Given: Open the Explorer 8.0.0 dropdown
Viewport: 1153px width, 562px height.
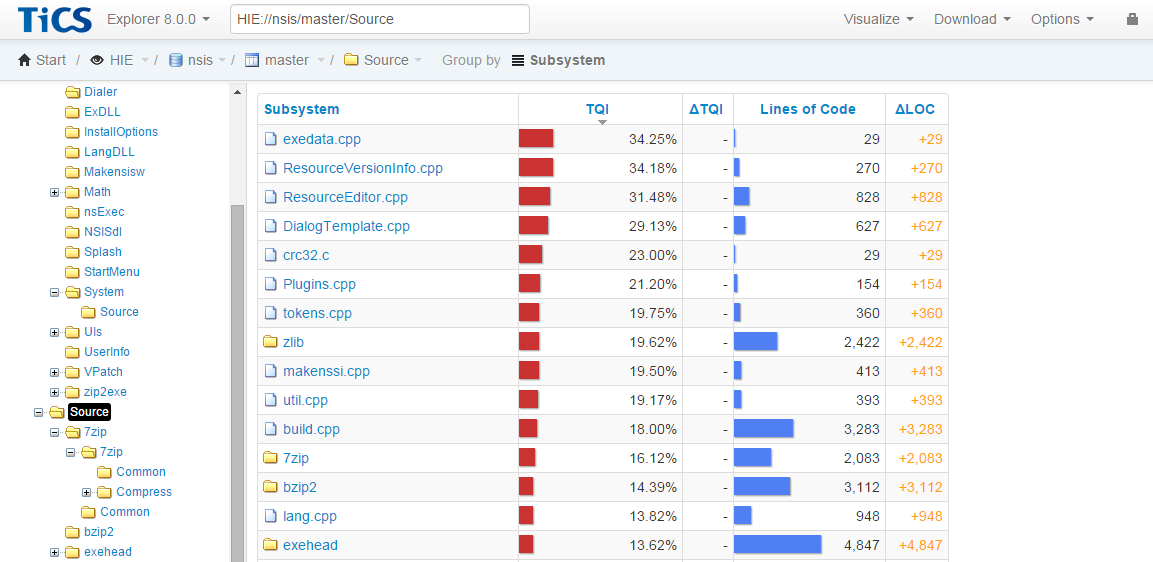Looking at the screenshot, I should click(158, 19).
